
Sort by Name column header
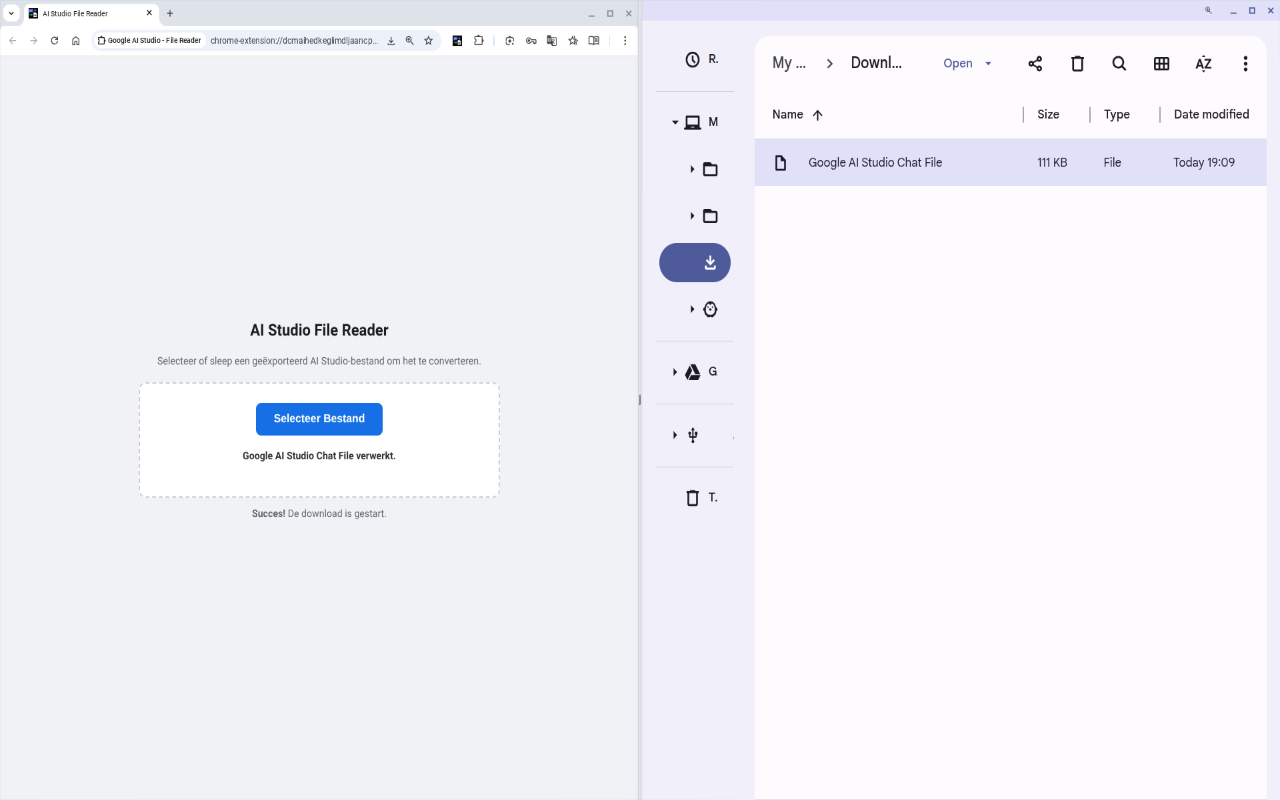pyautogui.click(x=788, y=115)
